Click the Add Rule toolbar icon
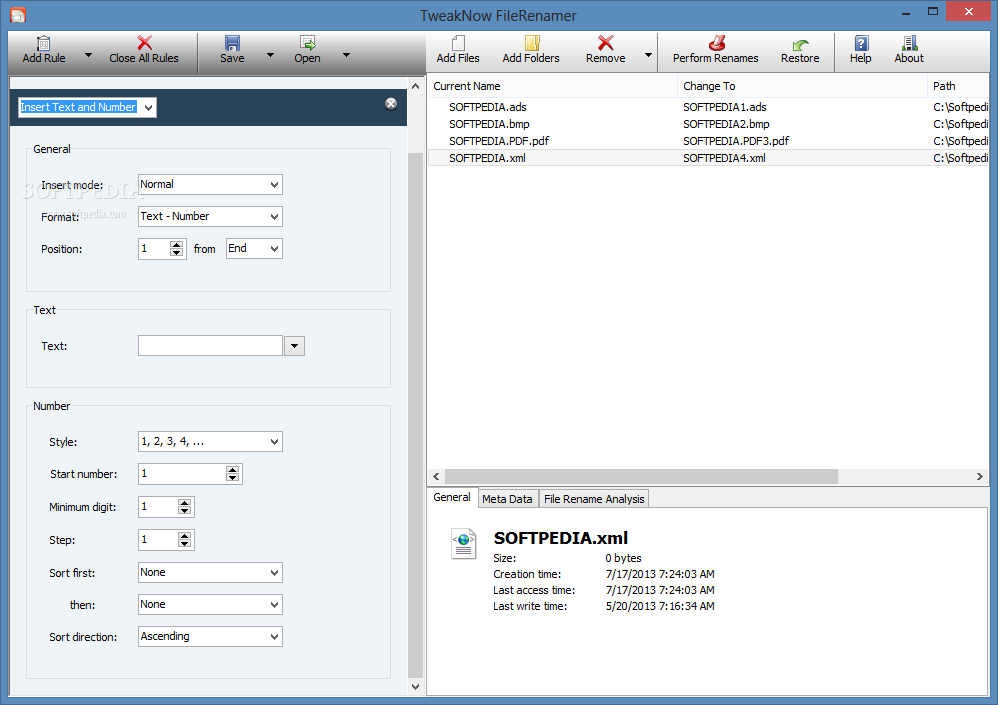 point(43,44)
